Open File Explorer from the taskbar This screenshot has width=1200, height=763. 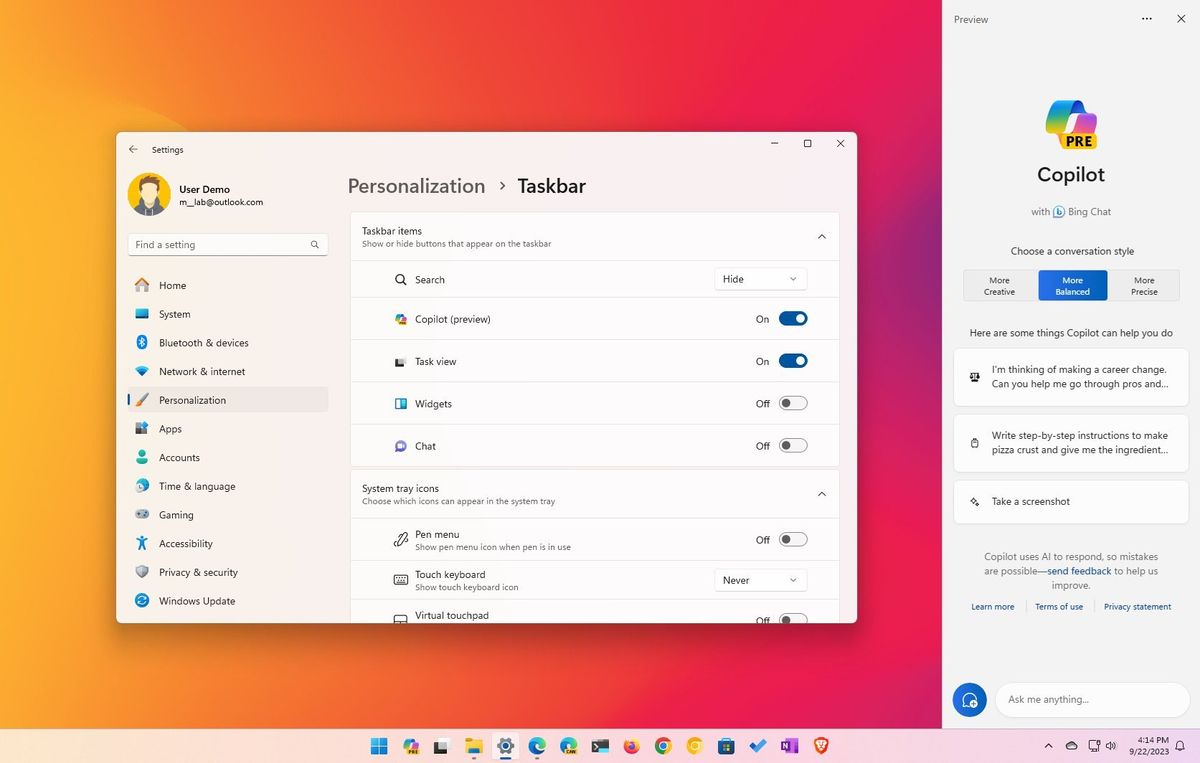473,746
